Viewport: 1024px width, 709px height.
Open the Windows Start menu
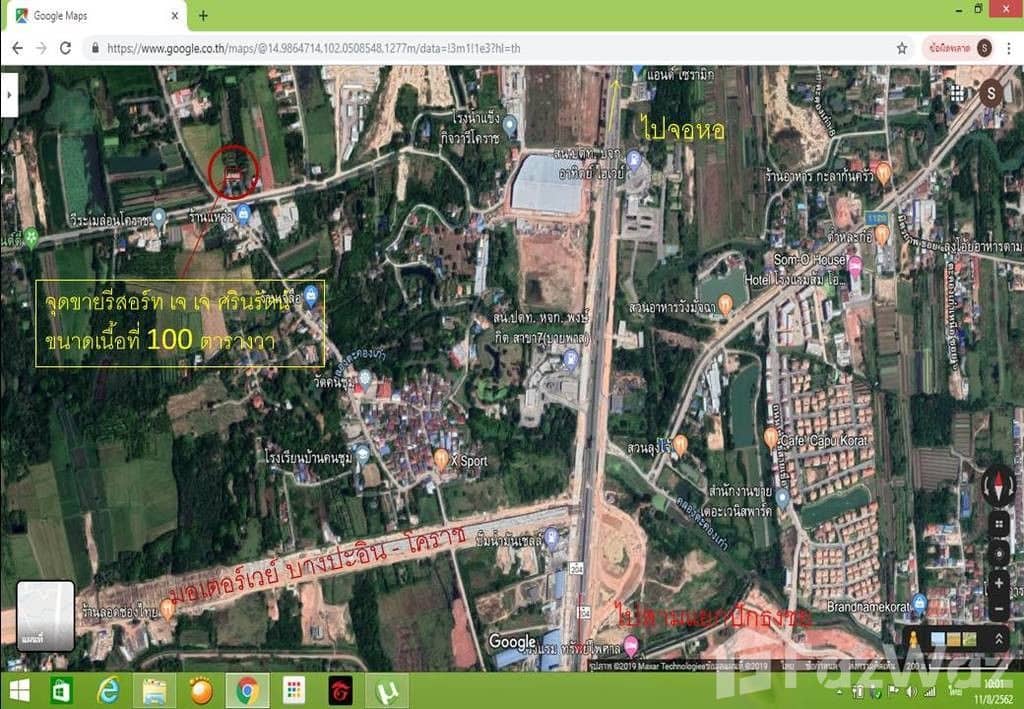click(20, 690)
